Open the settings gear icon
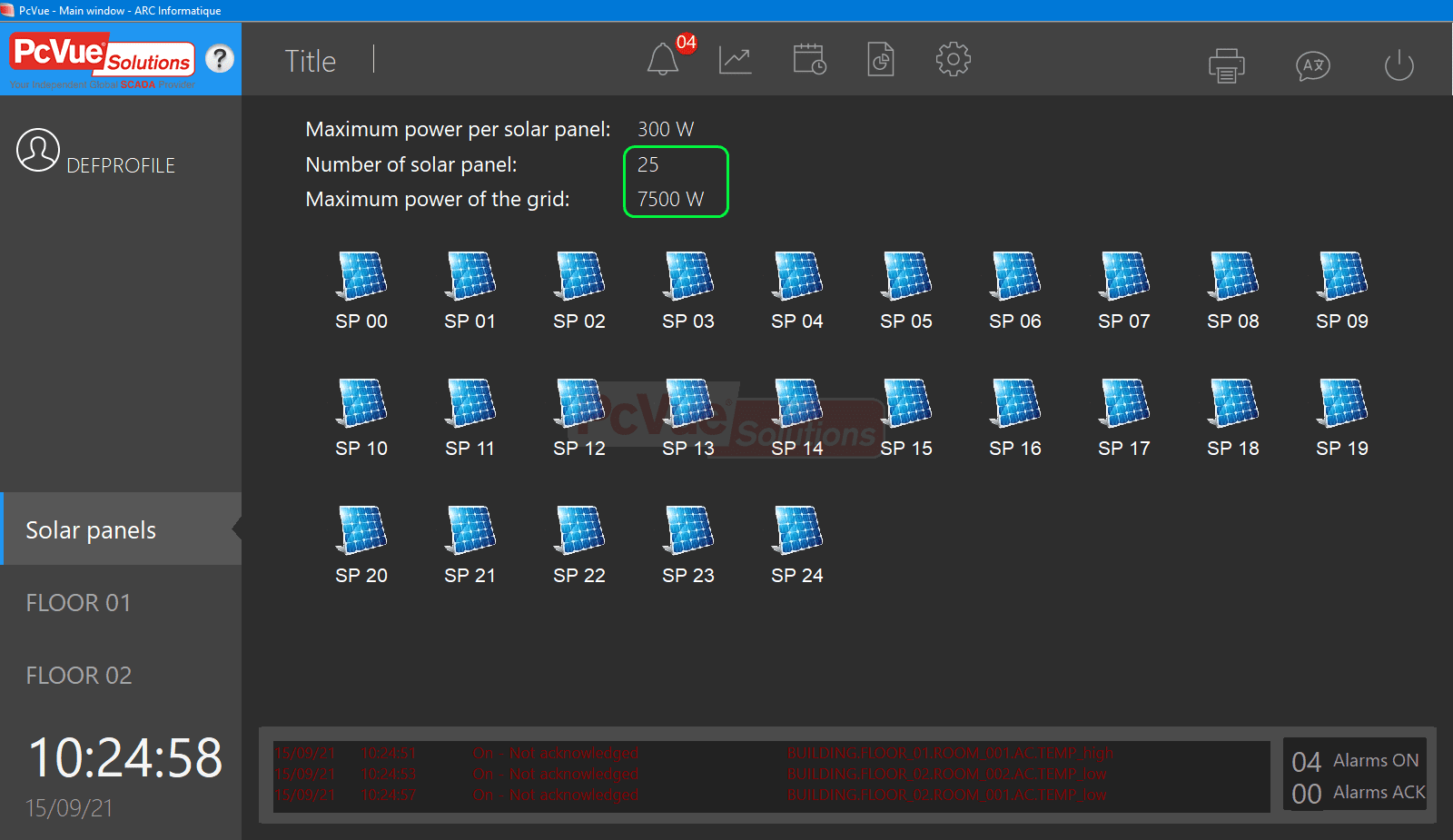 (x=953, y=60)
